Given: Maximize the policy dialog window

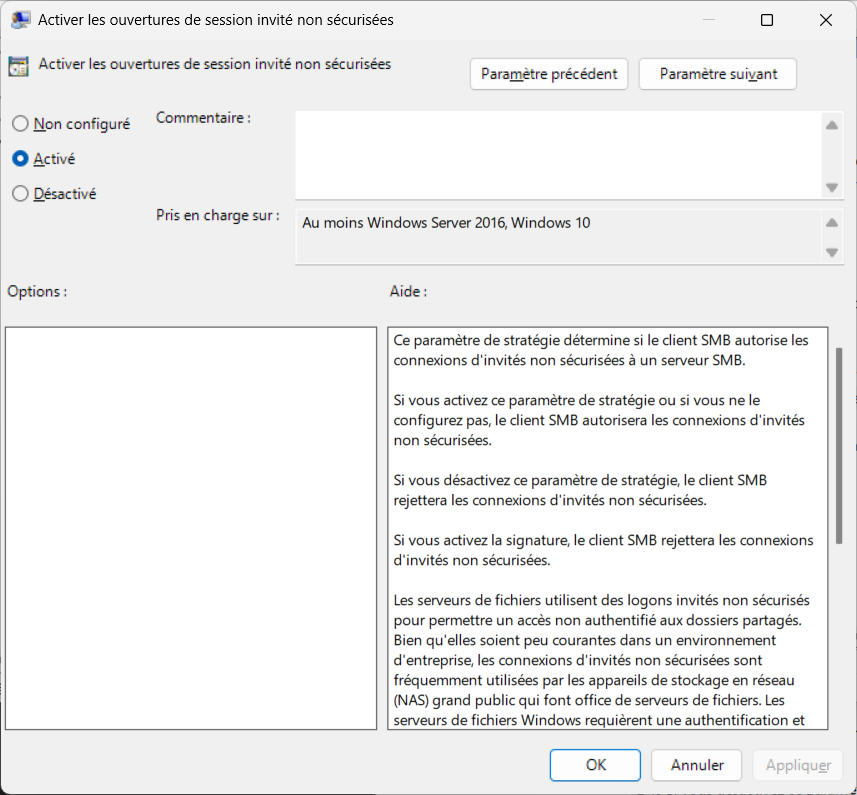Looking at the screenshot, I should (767, 20).
